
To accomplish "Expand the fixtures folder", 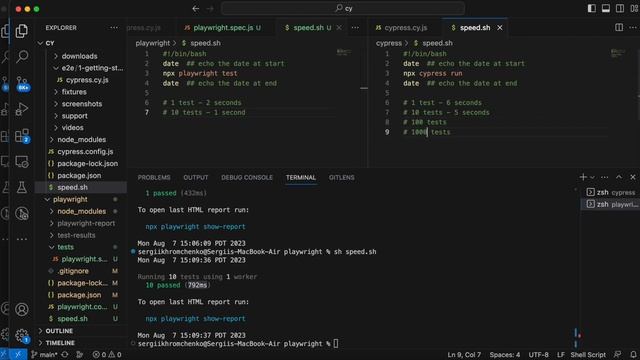I will pos(81,92).
